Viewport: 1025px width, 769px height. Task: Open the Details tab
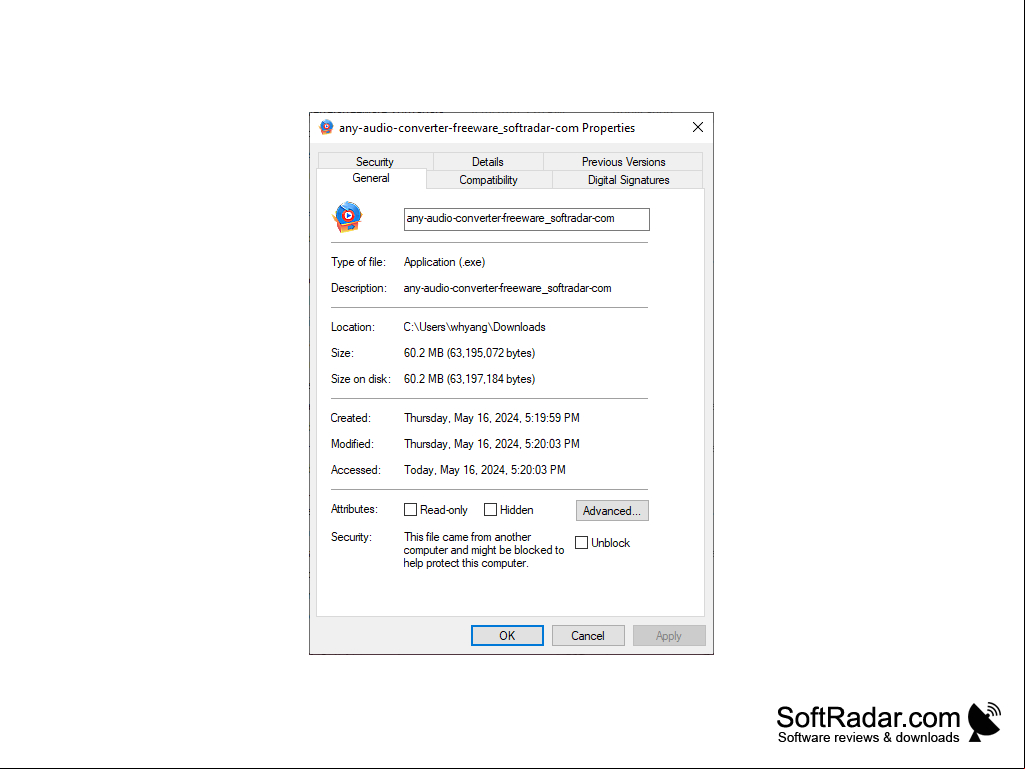[x=488, y=162]
